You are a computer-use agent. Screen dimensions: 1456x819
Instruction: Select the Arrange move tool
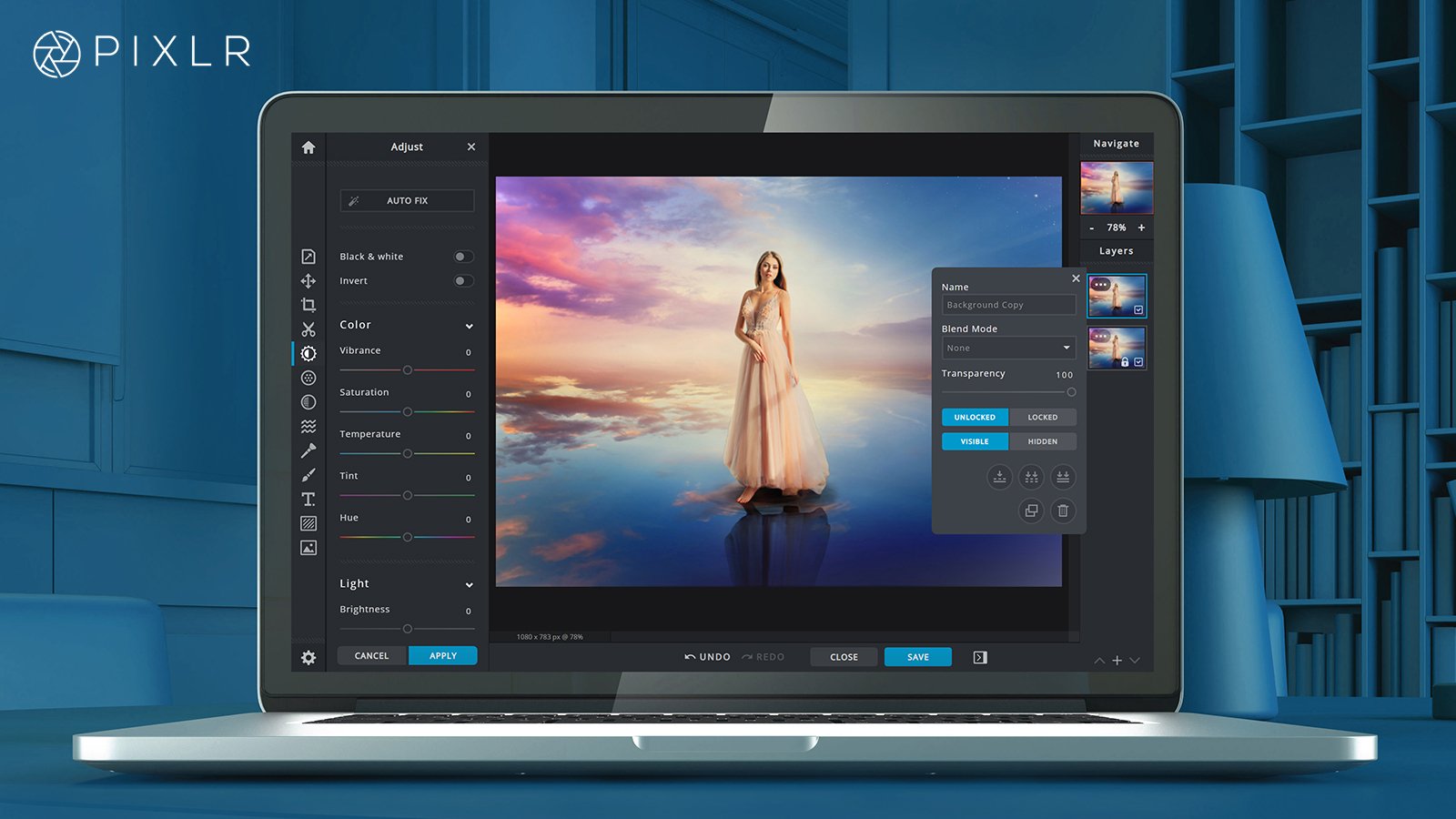pyautogui.click(x=308, y=281)
